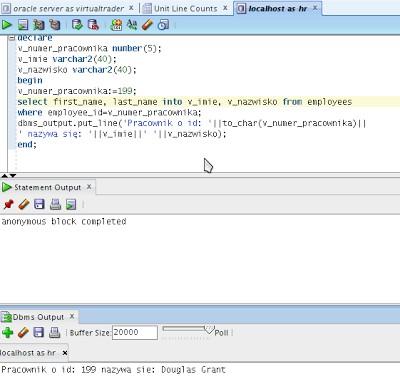Save the Dbms Output with the disk icon

39,332
